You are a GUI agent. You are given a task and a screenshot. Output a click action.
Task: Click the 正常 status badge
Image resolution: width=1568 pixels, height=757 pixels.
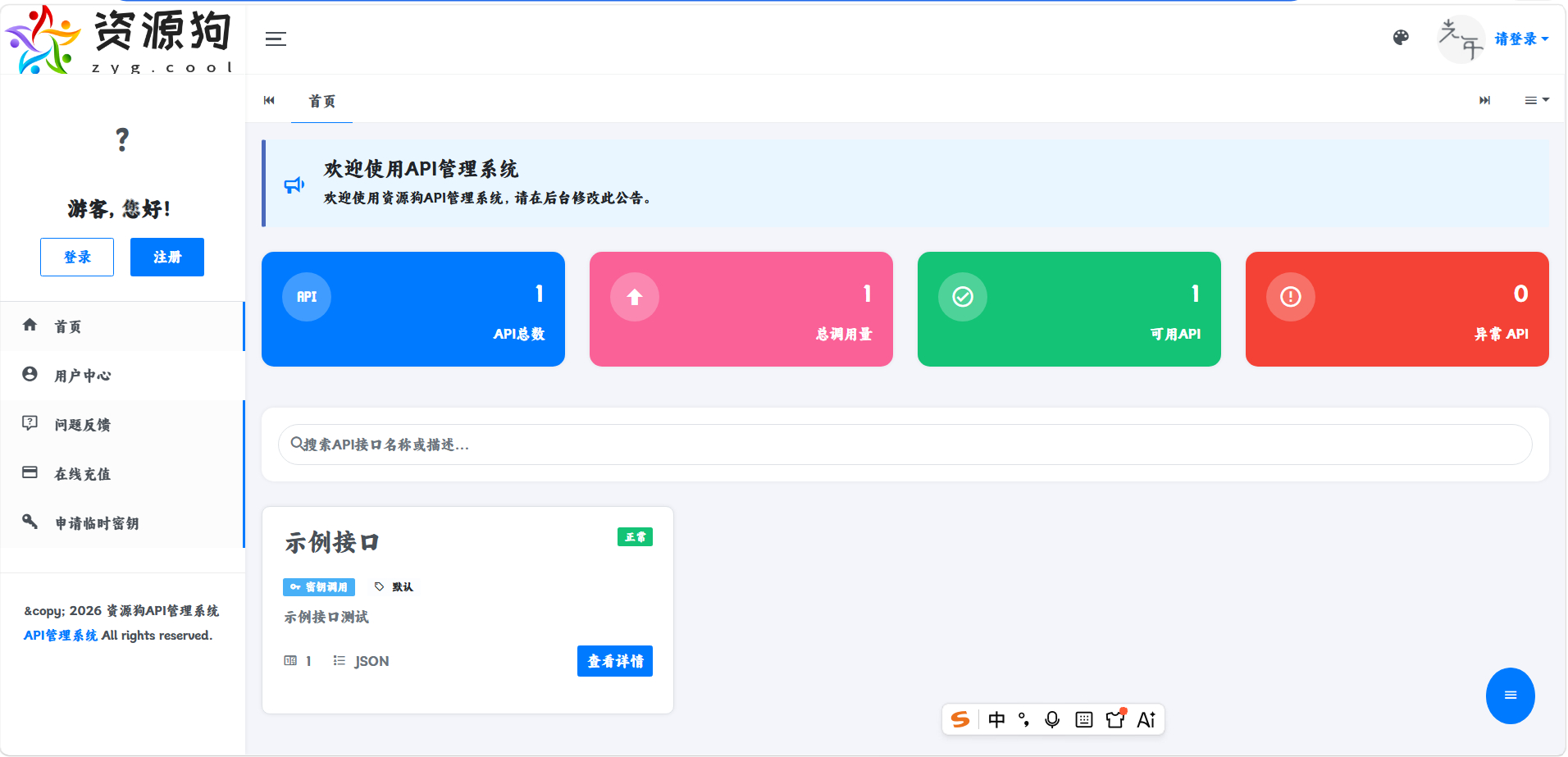635,537
